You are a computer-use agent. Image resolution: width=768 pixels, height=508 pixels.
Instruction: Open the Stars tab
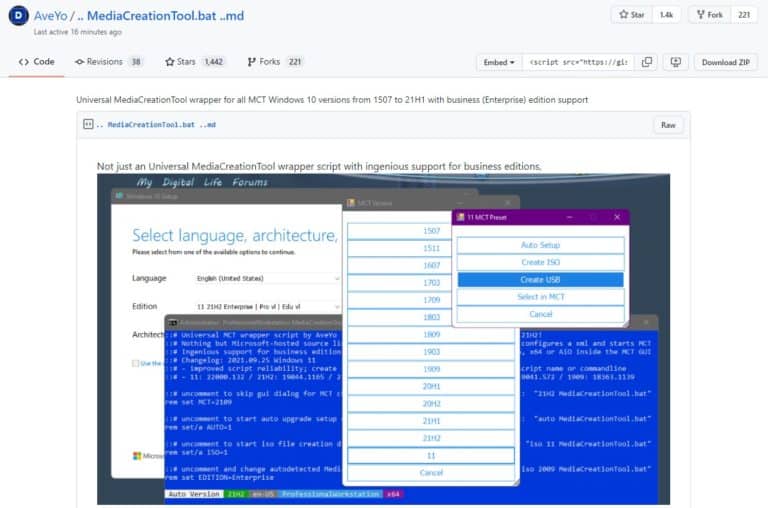coord(195,62)
